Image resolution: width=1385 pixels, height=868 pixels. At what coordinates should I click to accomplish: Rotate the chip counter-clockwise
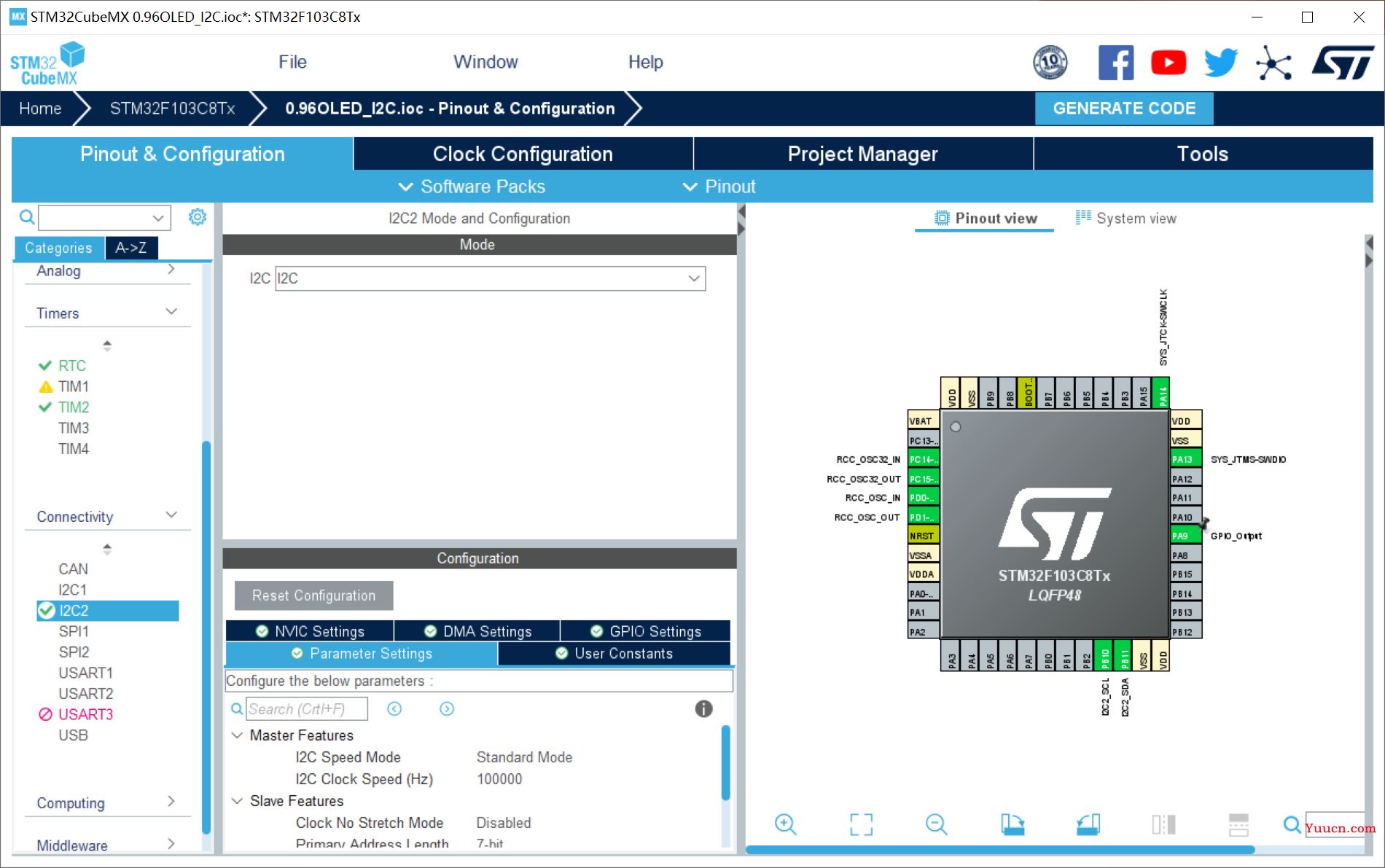pyautogui.click(x=1088, y=824)
